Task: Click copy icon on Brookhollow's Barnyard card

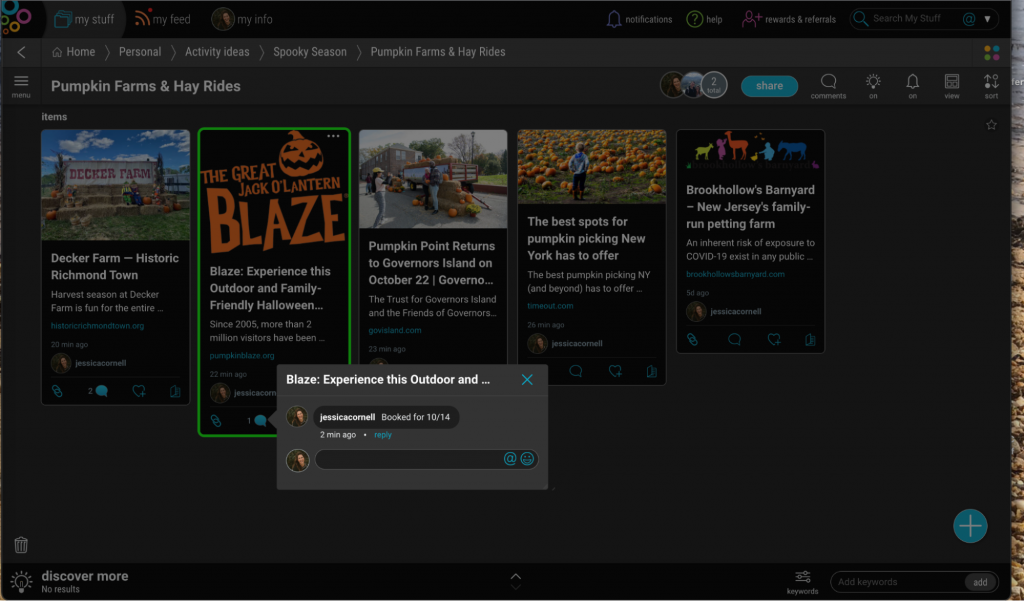Action: point(810,340)
